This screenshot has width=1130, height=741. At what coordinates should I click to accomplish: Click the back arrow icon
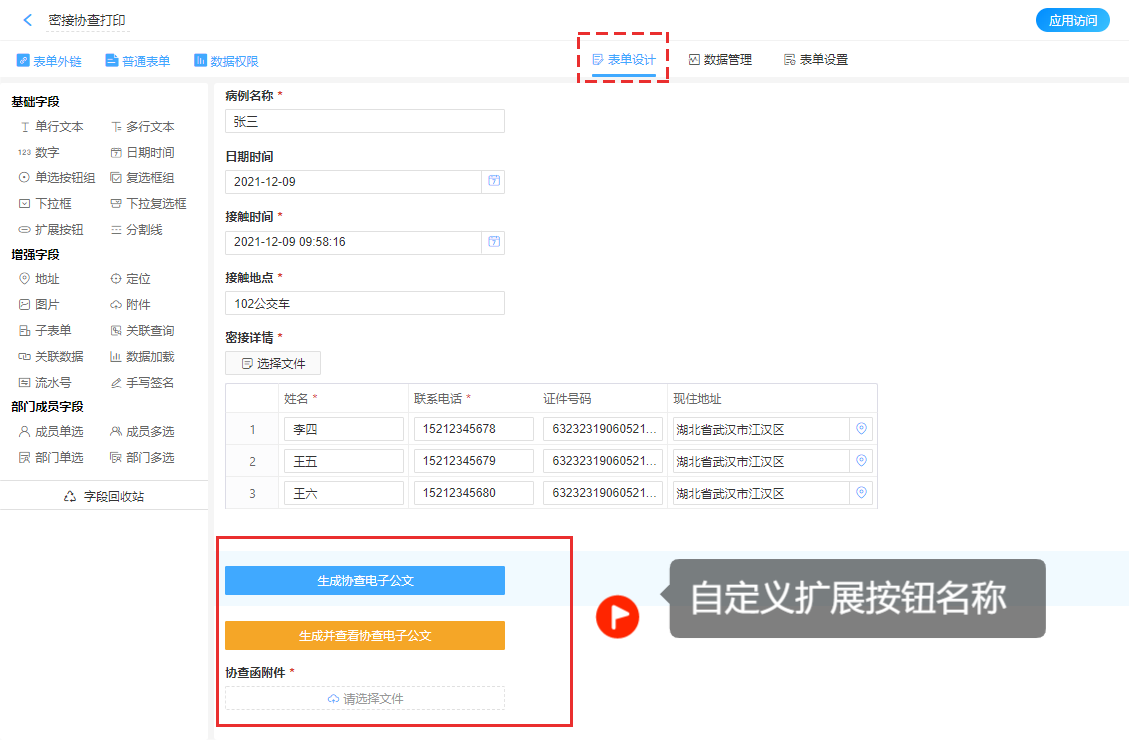point(28,20)
